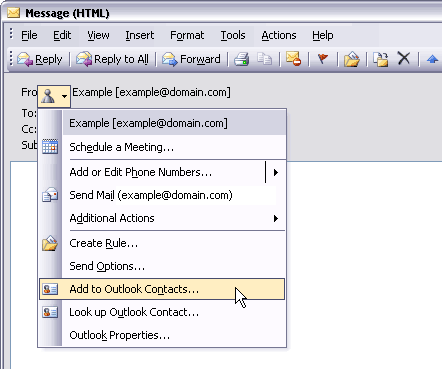The image size is (442, 369).
Task: Forward this message
Action: (x=191, y=59)
